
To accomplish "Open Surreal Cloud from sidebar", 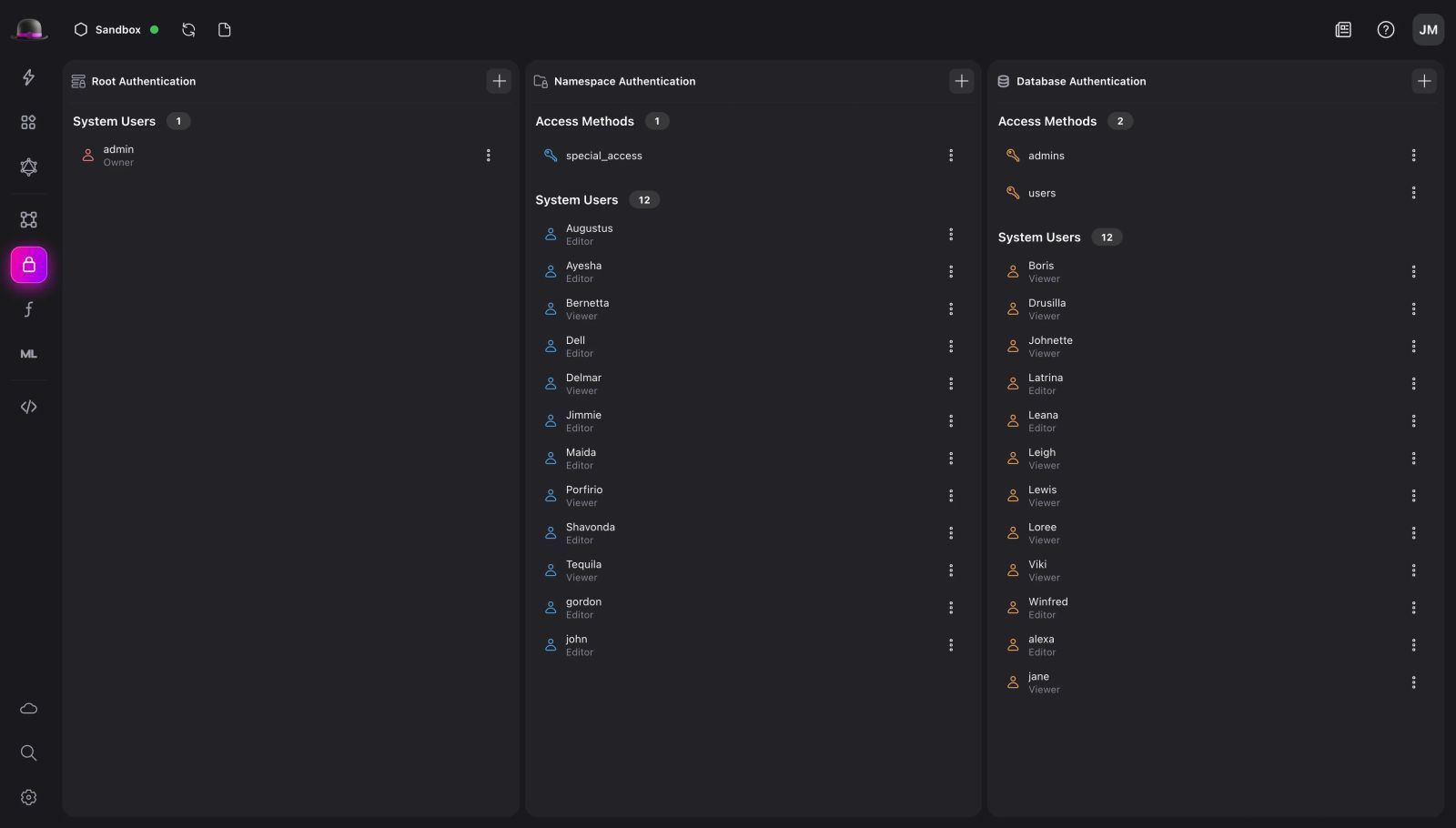I will (x=28, y=708).
